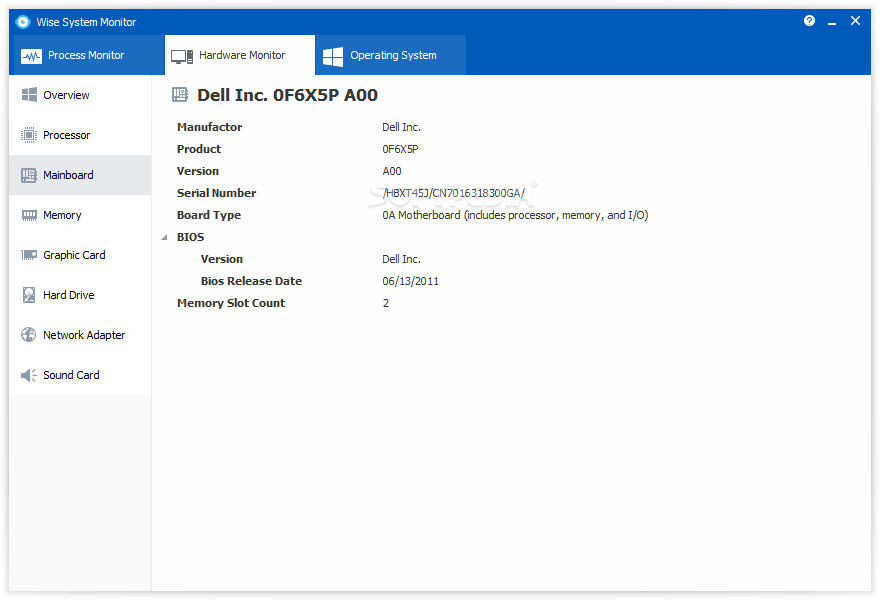880x600 pixels.
Task: Click the mainboard 'Version' label above Serial Number
Action: (198, 171)
